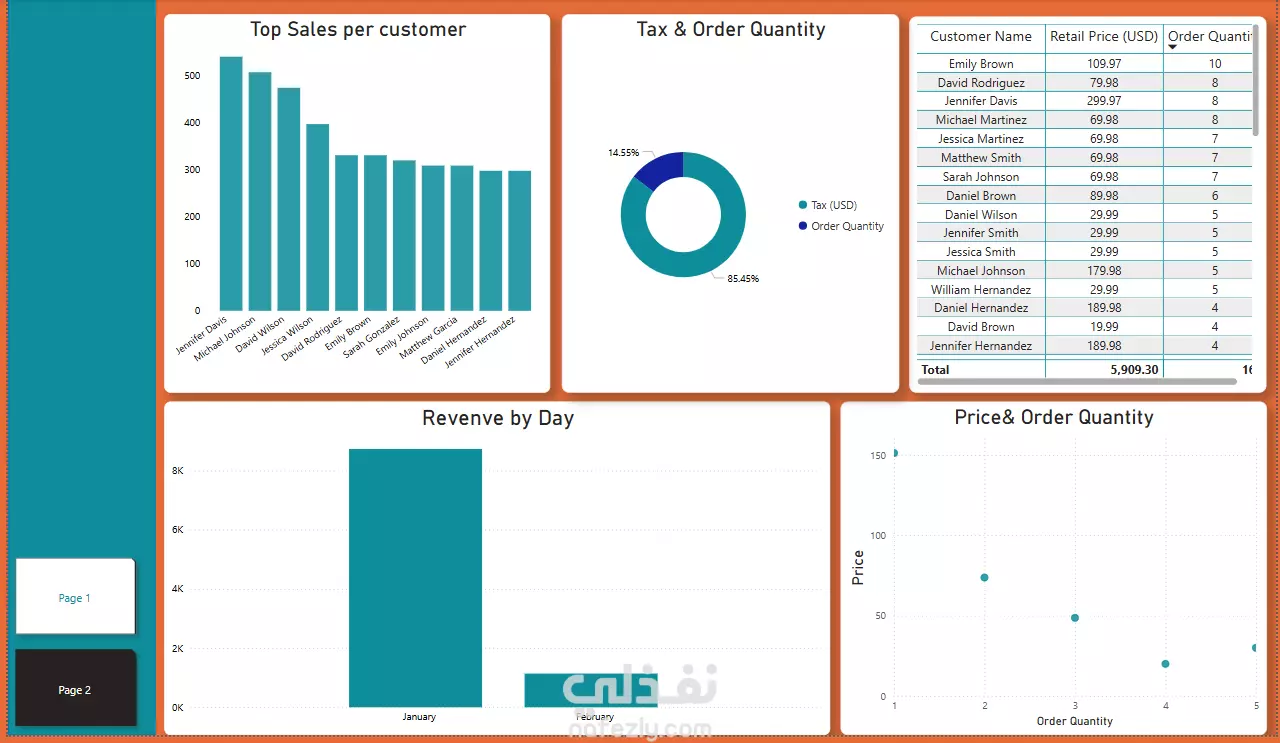This screenshot has height=743, width=1280.
Task: Click the Total row in the table
Action: pyautogui.click(x=1085, y=369)
